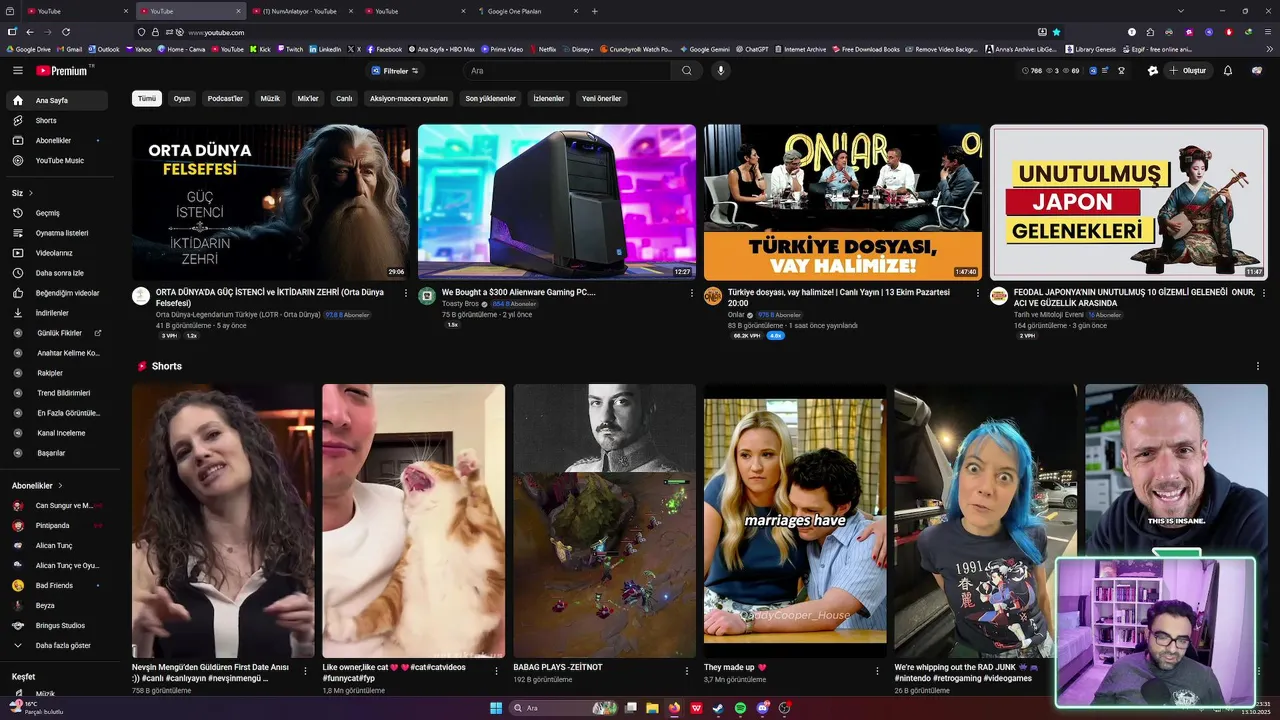The width and height of the screenshot is (1280, 720).
Task: Click the browser reload button
Action: coord(66,32)
